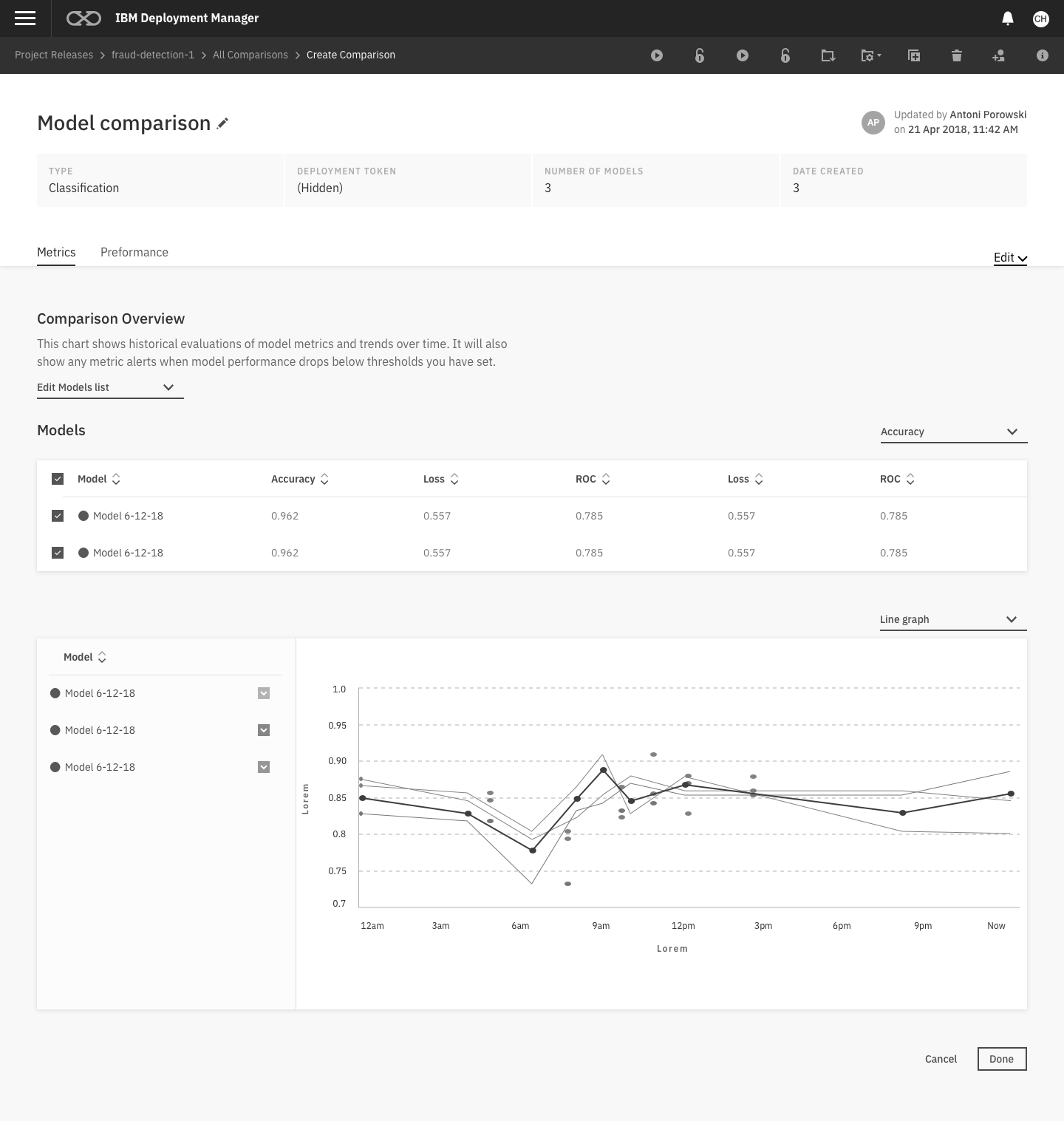
Task: Uncheck the top Model 6-12-18 table row
Action: 58,516
